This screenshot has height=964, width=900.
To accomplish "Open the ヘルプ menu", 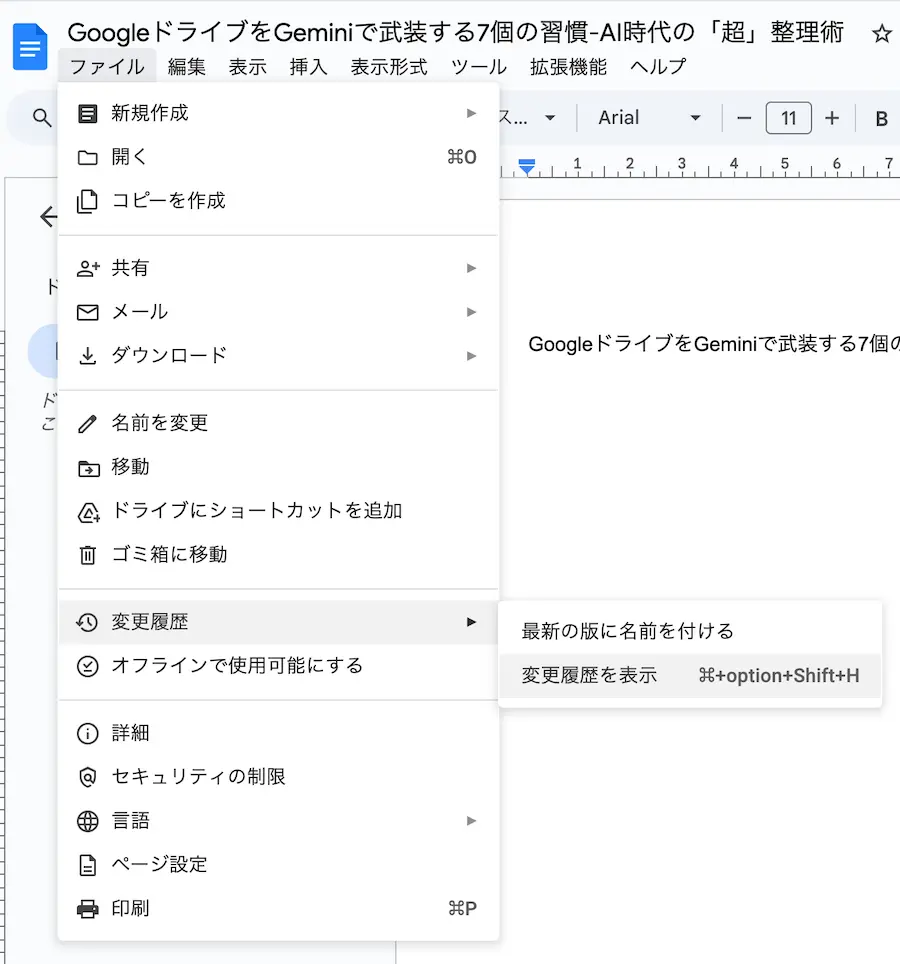I will [659, 67].
